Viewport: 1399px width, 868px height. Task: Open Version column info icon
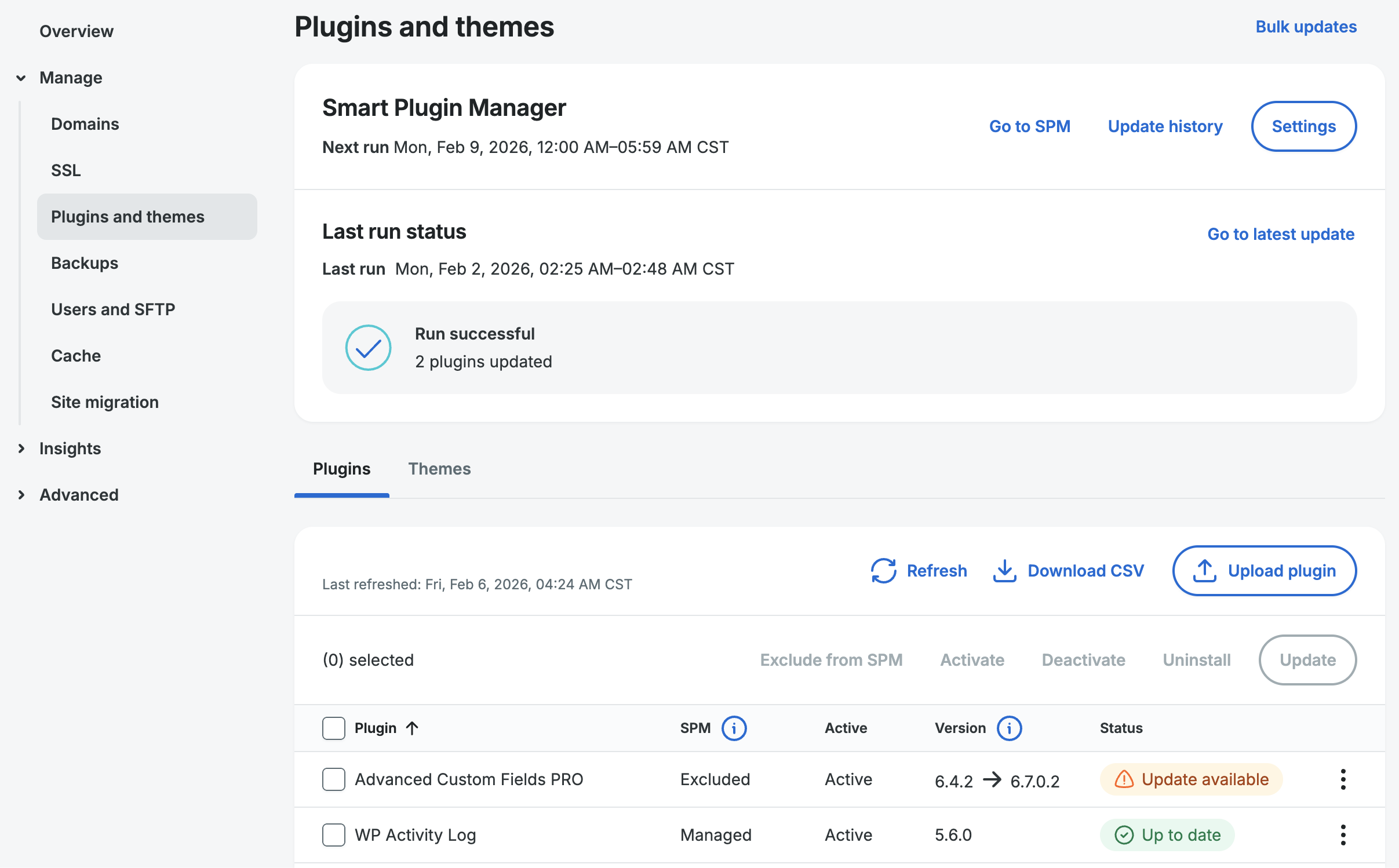tap(1009, 728)
